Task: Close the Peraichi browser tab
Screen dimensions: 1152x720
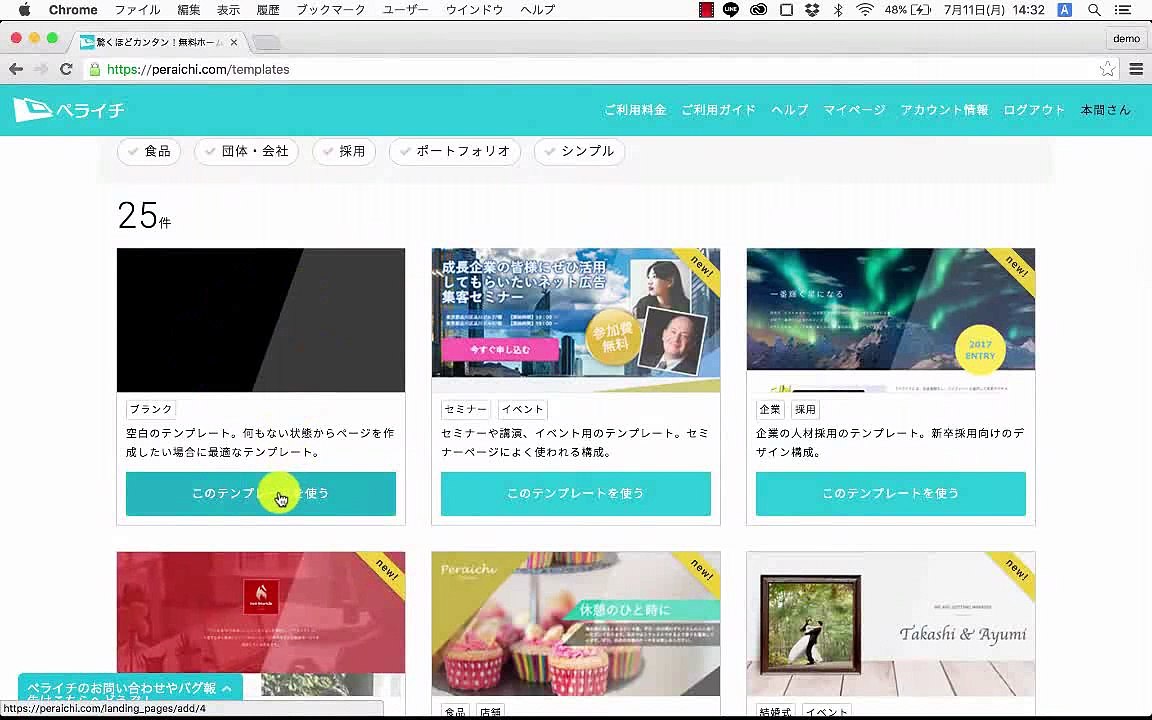Action: click(x=234, y=43)
